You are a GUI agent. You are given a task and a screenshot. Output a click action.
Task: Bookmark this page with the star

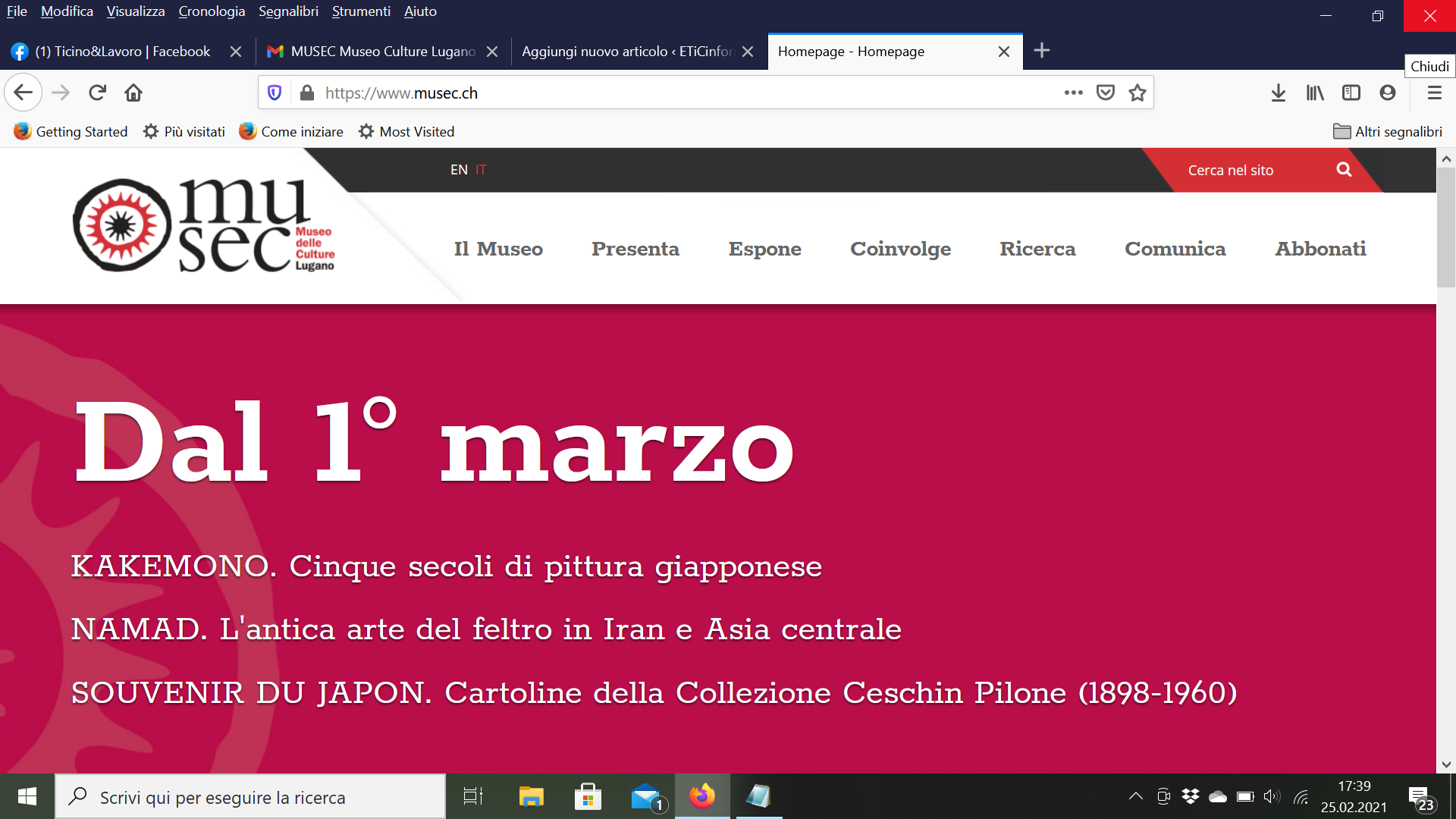pyautogui.click(x=1137, y=93)
